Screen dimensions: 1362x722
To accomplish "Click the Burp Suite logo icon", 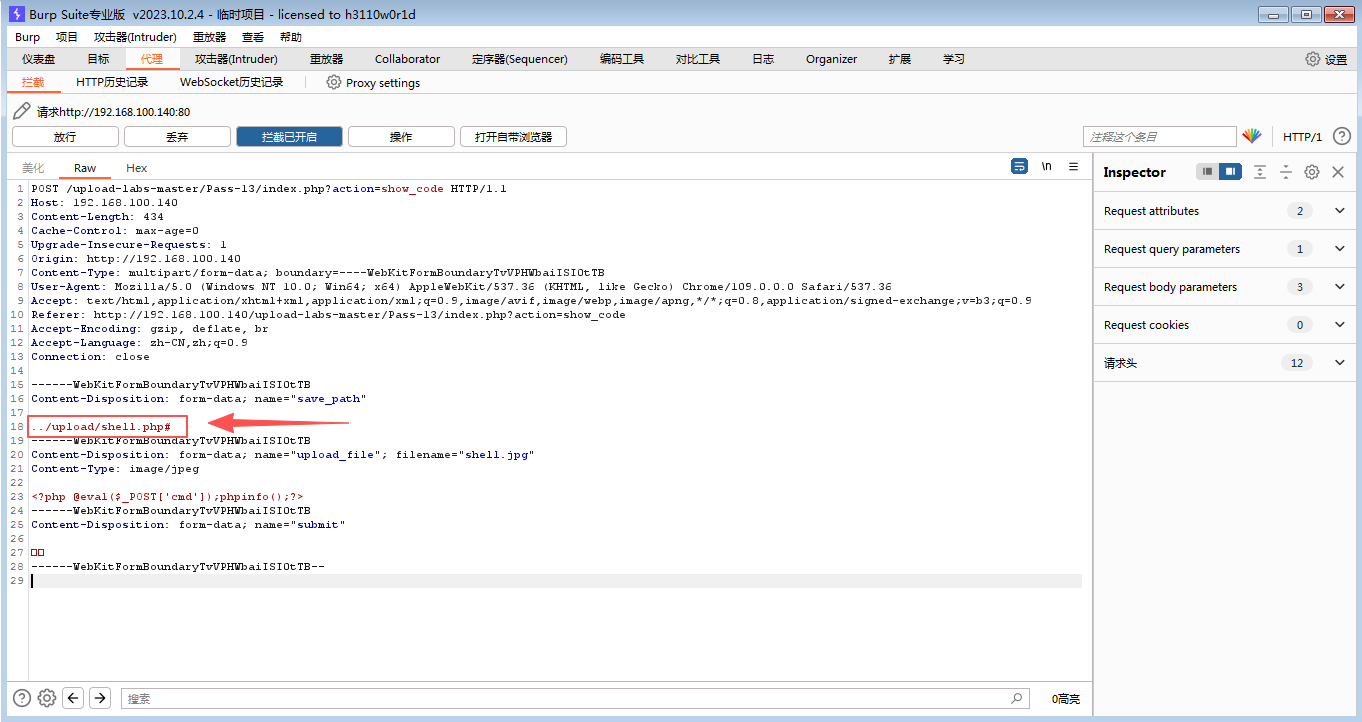I will click(17, 14).
